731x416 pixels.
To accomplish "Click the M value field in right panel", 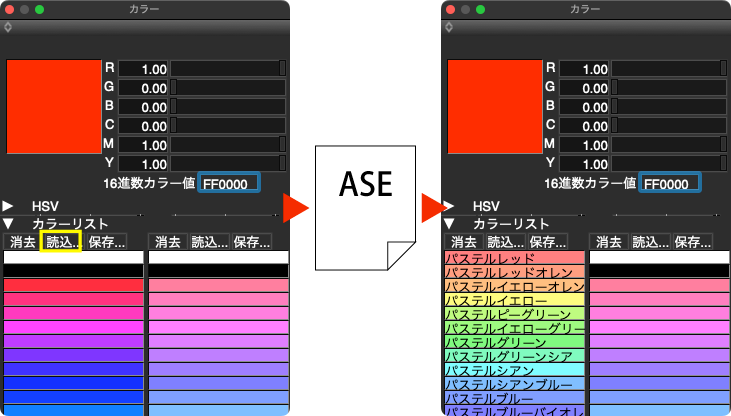I will [x=583, y=145].
